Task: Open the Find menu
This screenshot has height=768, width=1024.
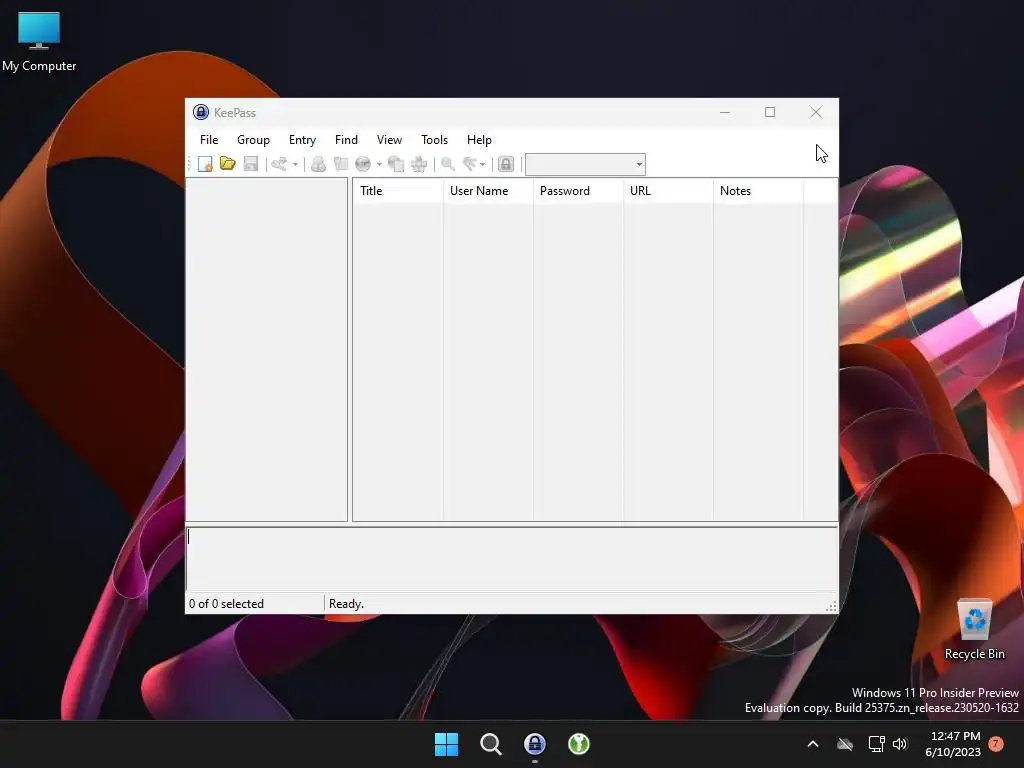Action: (x=346, y=140)
